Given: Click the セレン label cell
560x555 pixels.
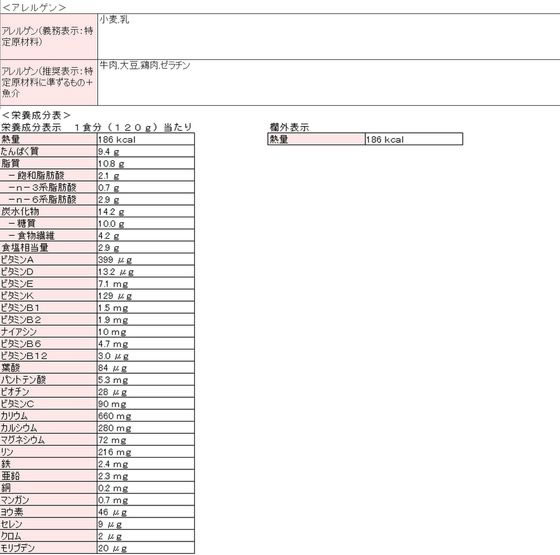Looking at the screenshot, I should (49, 524).
